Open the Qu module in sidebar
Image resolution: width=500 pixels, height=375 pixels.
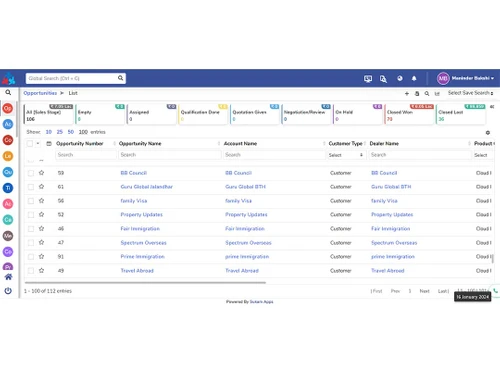coord(8,172)
